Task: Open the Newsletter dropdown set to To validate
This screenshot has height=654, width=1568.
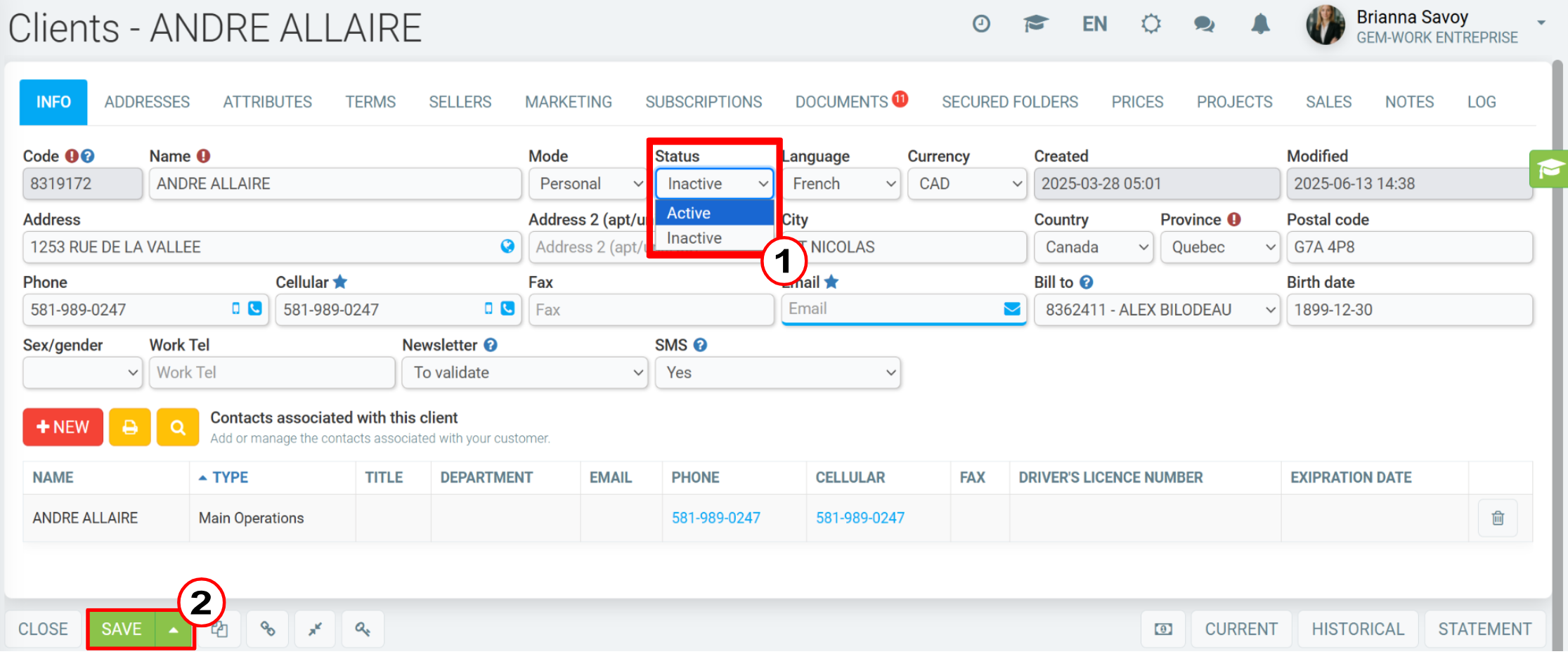Action: click(x=525, y=373)
